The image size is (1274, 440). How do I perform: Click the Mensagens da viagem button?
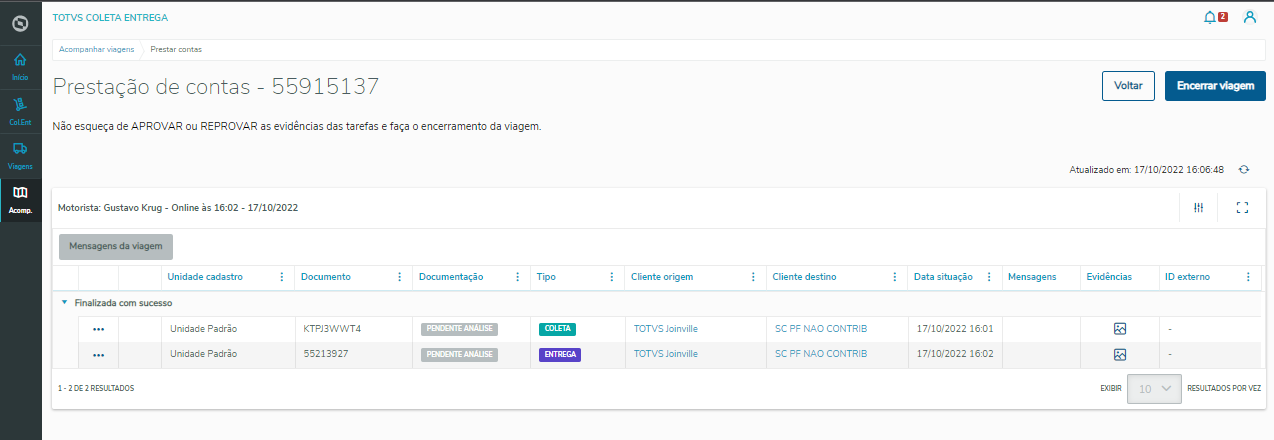(116, 246)
